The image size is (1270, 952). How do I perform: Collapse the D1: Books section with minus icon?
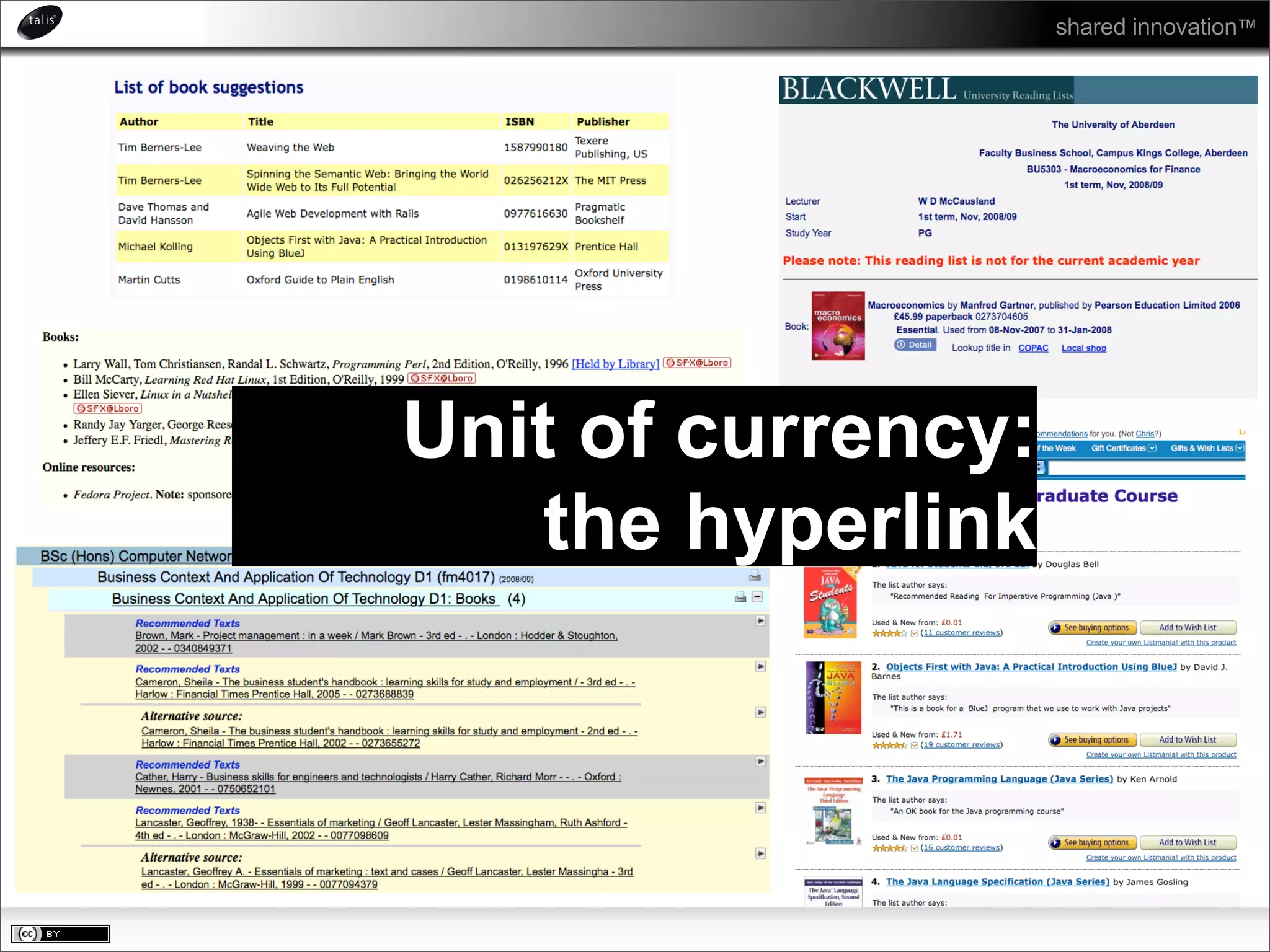tap(757, 596)
